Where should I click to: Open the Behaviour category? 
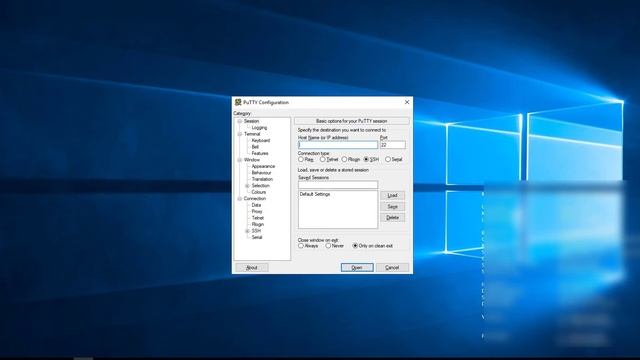(x=261, y=173)
